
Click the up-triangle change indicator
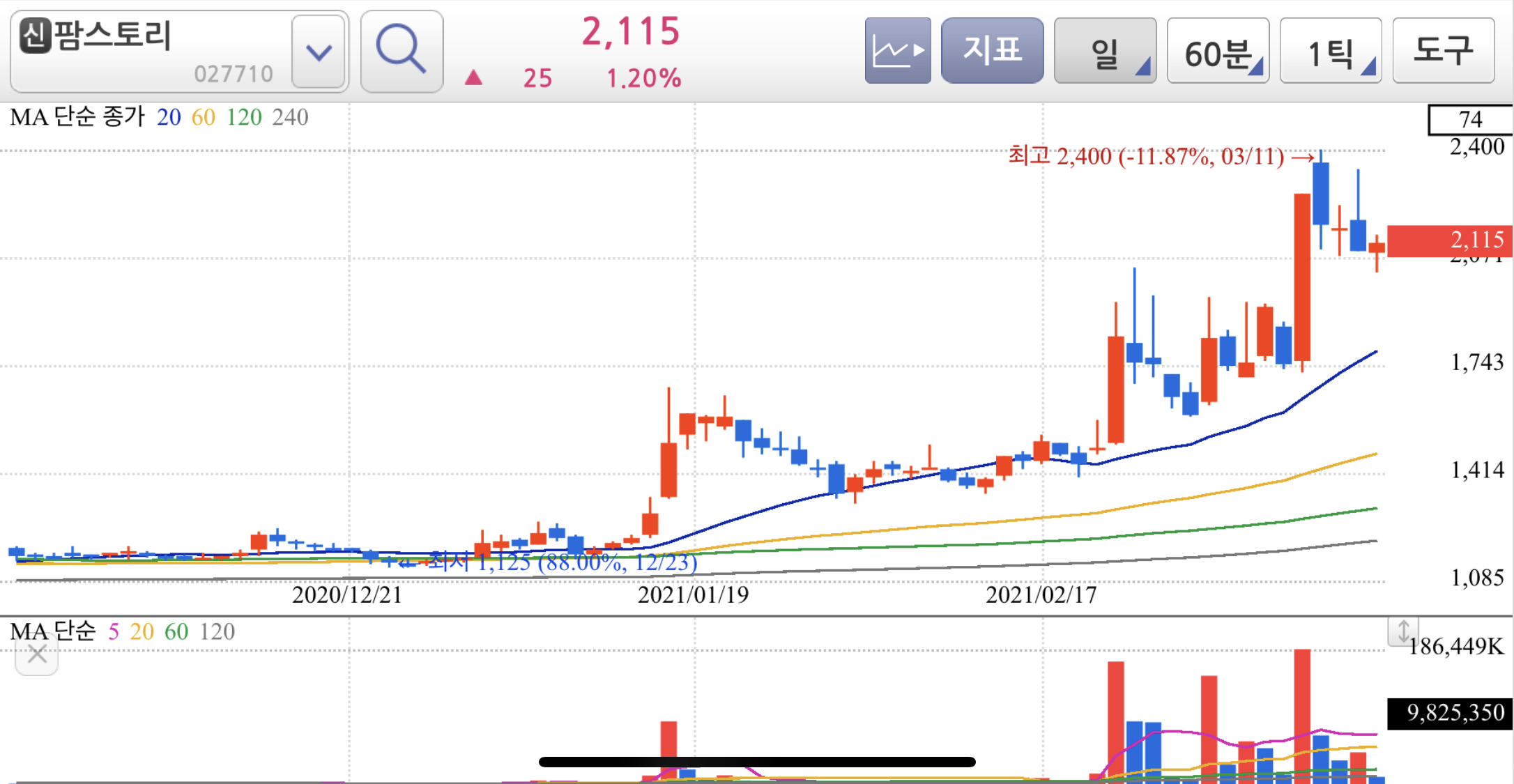click(474, 77)
